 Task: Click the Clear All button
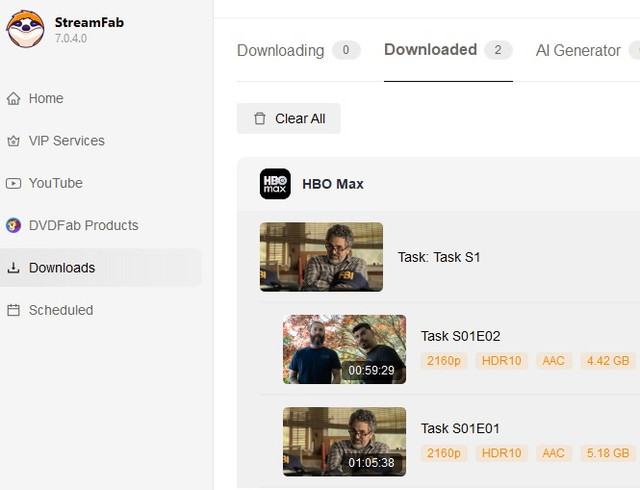pos(289,118)
